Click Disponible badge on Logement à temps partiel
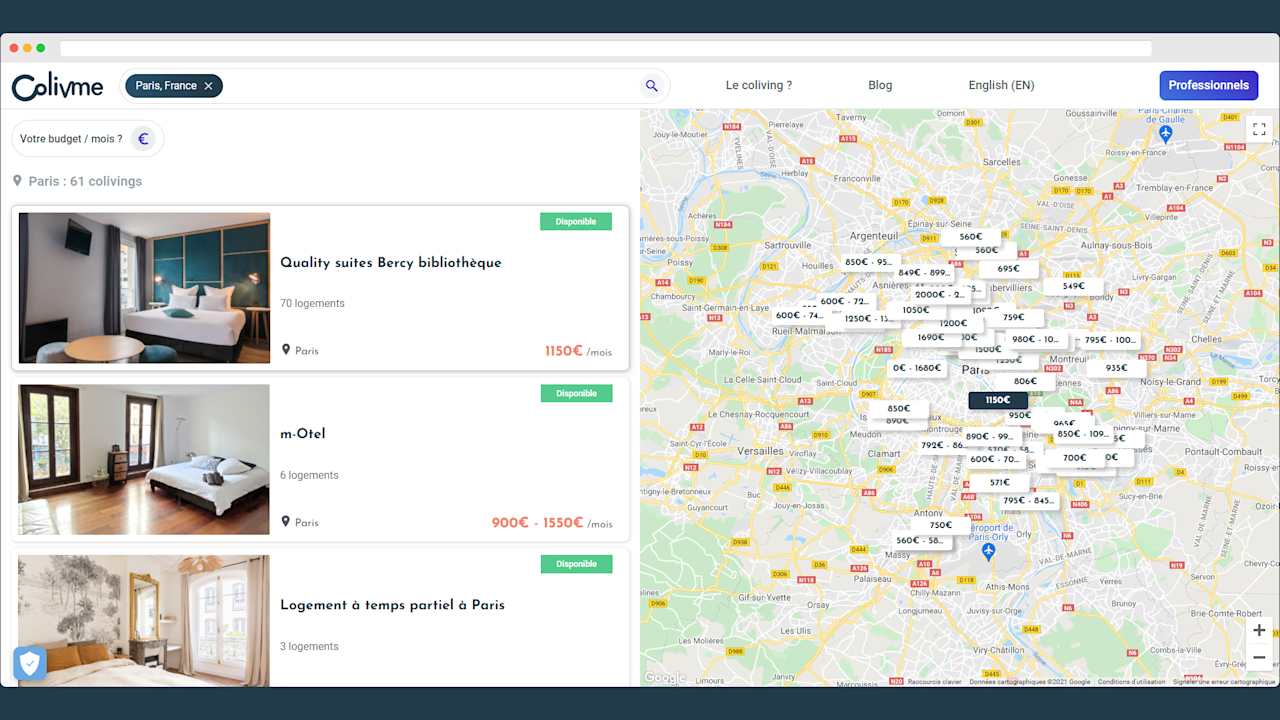This screenshot has height=720, width=1280. coord(576,564)
